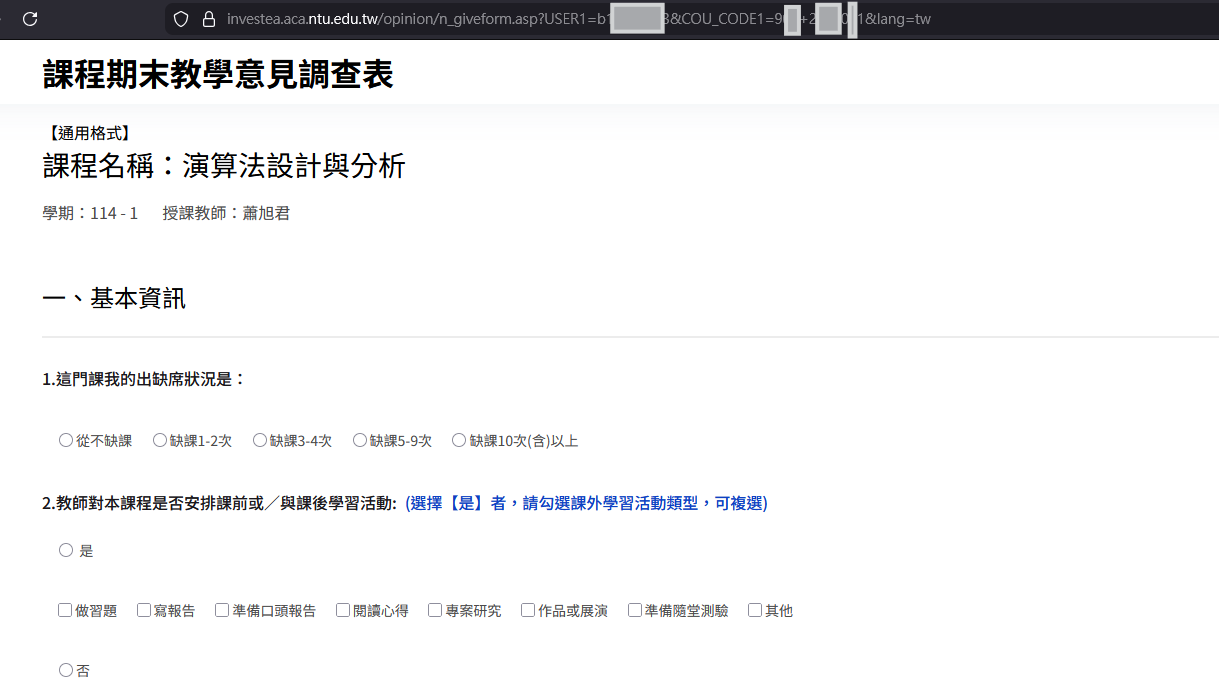This screenshot has height=691, width=1219.
Task: Choose 是 for question 2
Action: click(x=66, y=550)
